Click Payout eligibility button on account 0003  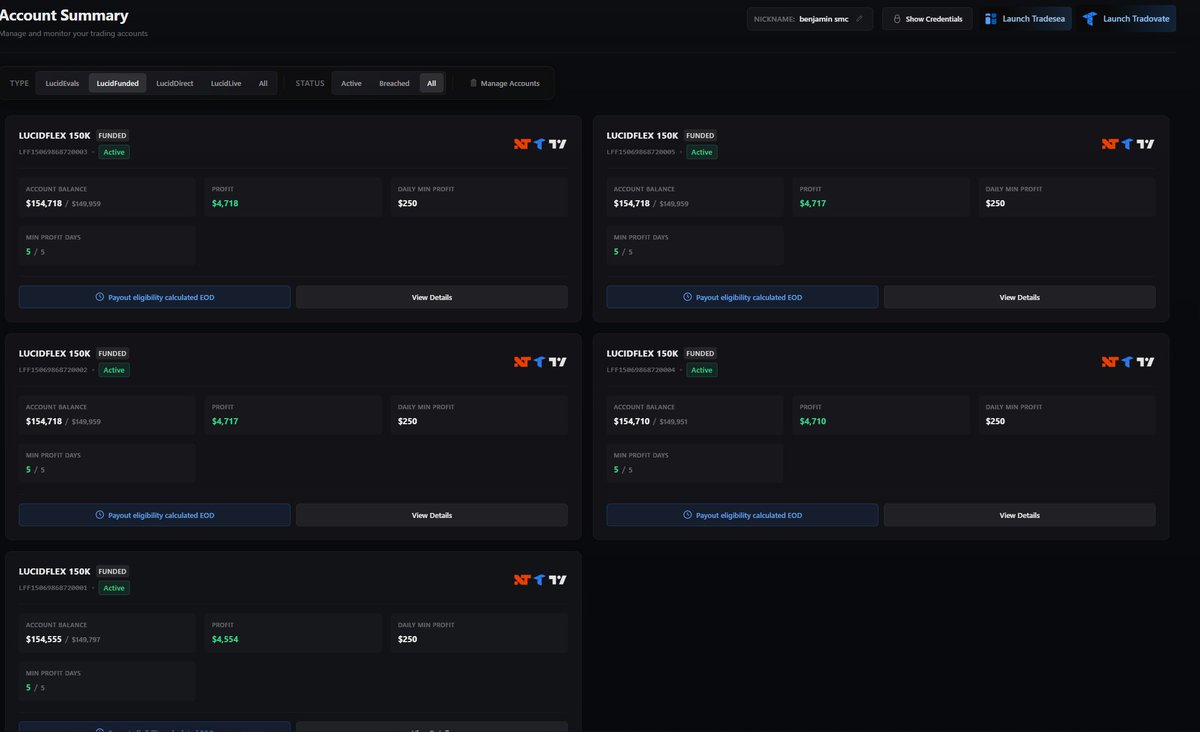pyautogui.click(x=155, y=297)
